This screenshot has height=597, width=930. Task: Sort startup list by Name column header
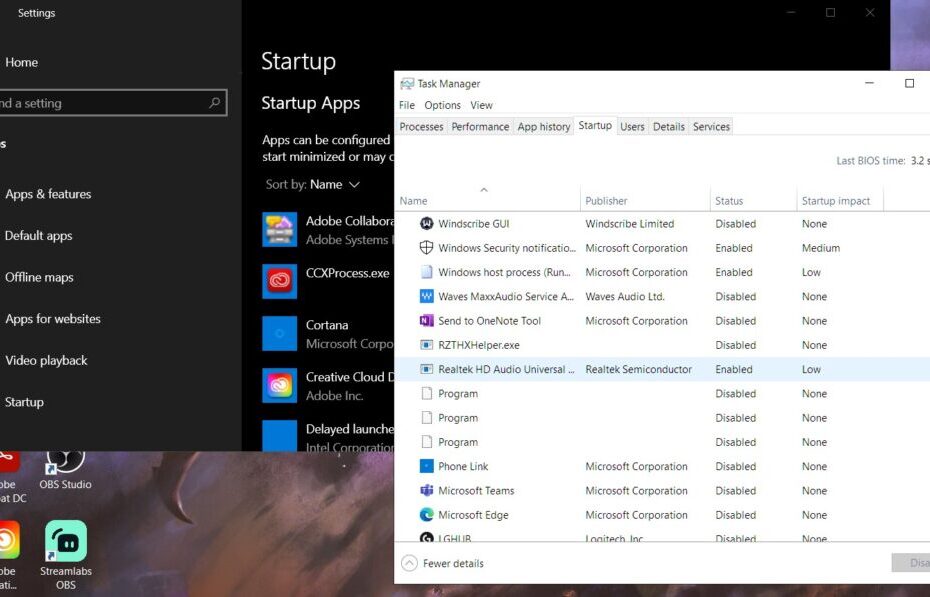414,201
